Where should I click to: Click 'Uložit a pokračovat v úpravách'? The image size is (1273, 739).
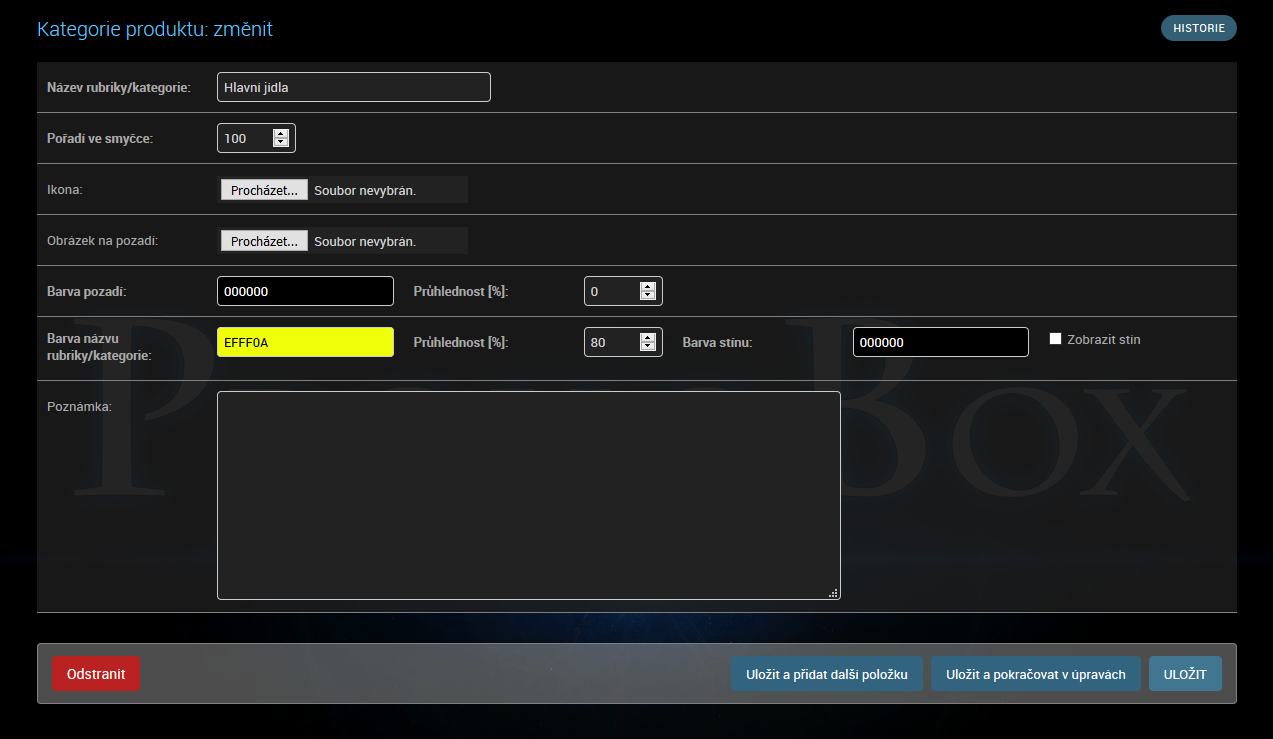click(1035, 674)
